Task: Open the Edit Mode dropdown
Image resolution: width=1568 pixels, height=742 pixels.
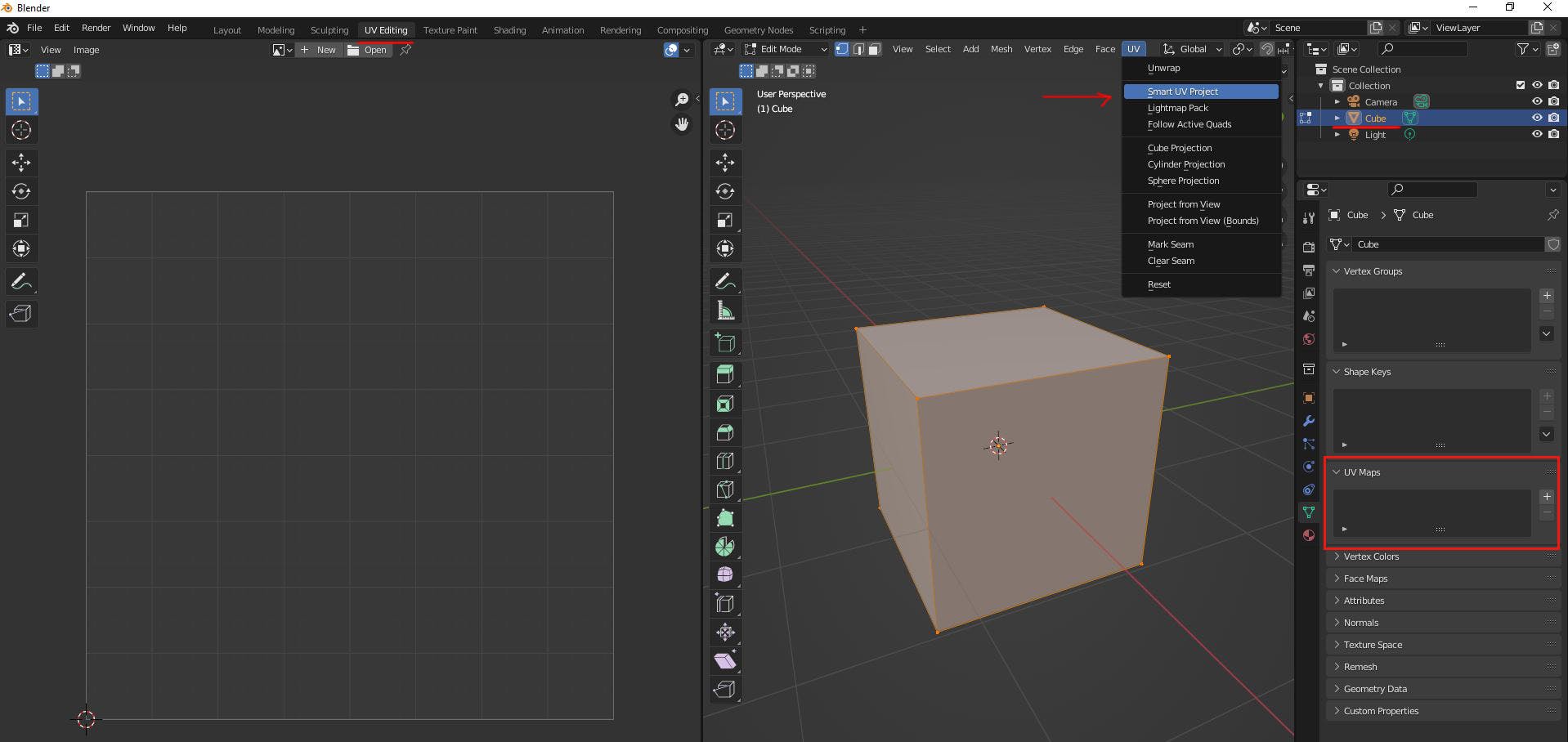Action: pos(785,49)
